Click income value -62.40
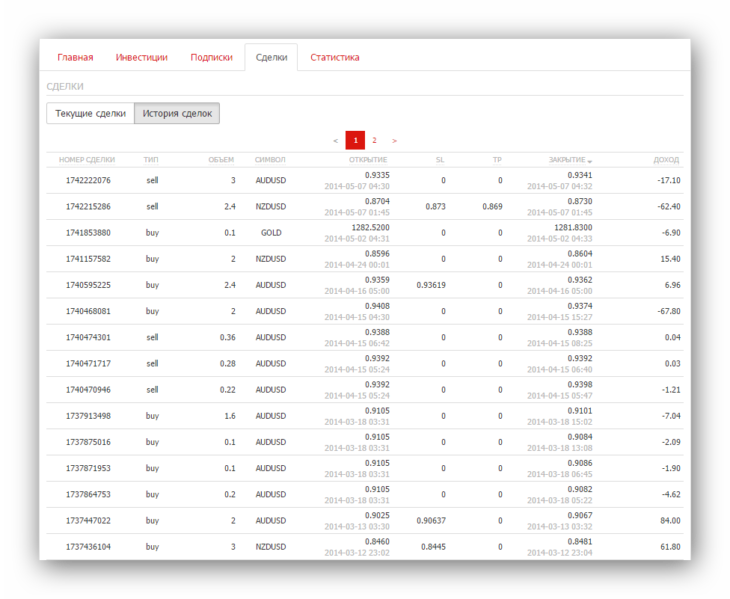The image size is (730, 599). pos(669,206)
